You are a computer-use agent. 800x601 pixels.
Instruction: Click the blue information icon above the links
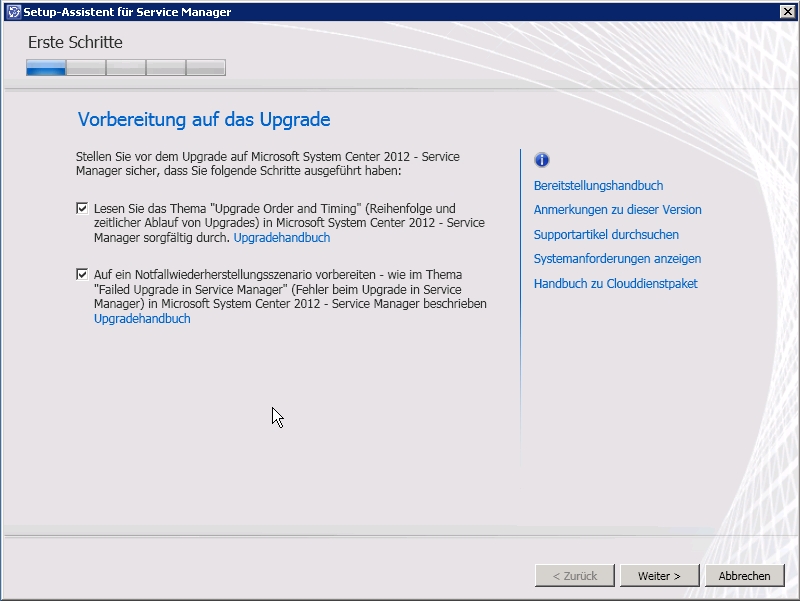coord(542,160)
